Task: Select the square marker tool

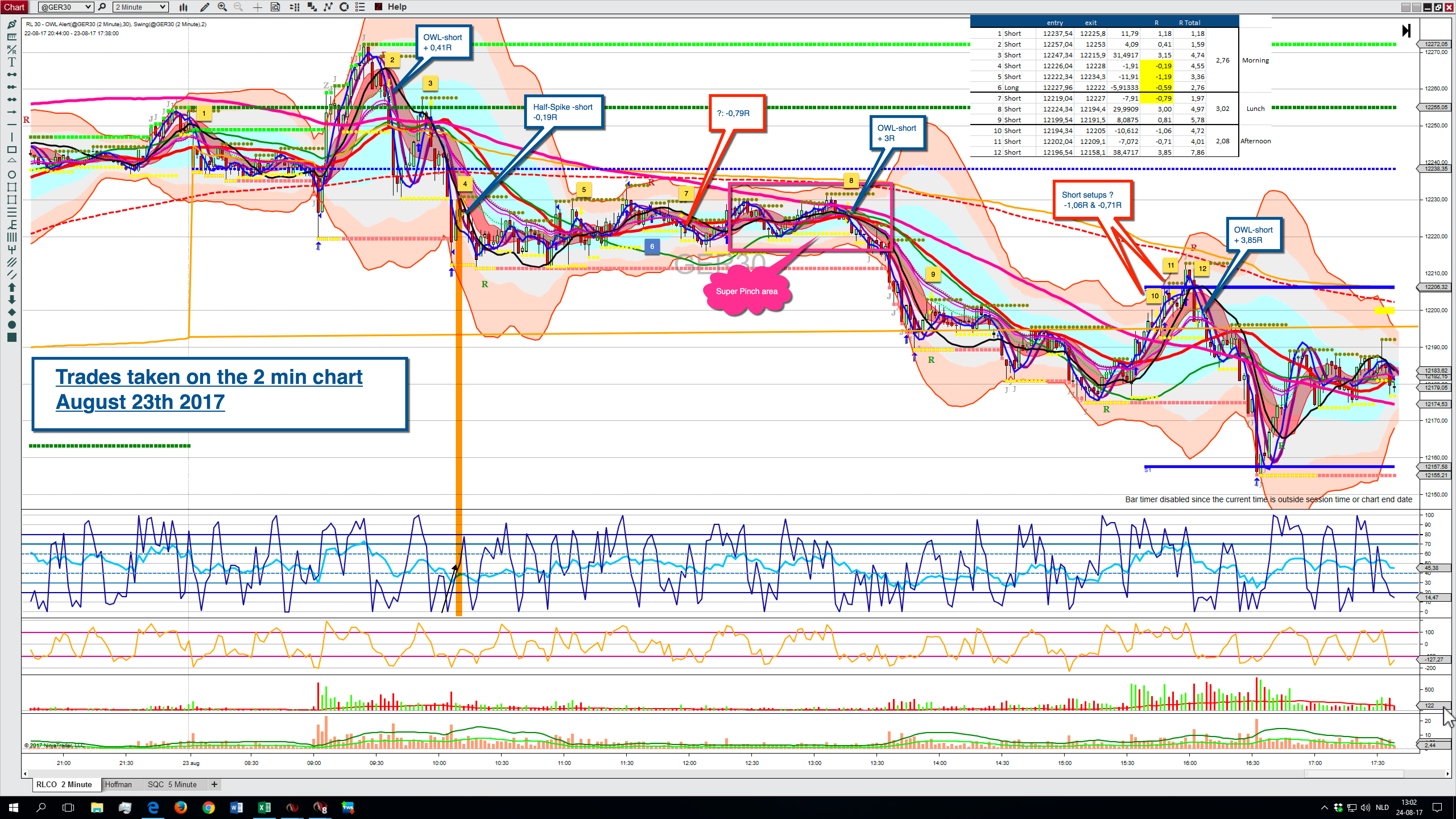Action: click(x=11, y=338)
